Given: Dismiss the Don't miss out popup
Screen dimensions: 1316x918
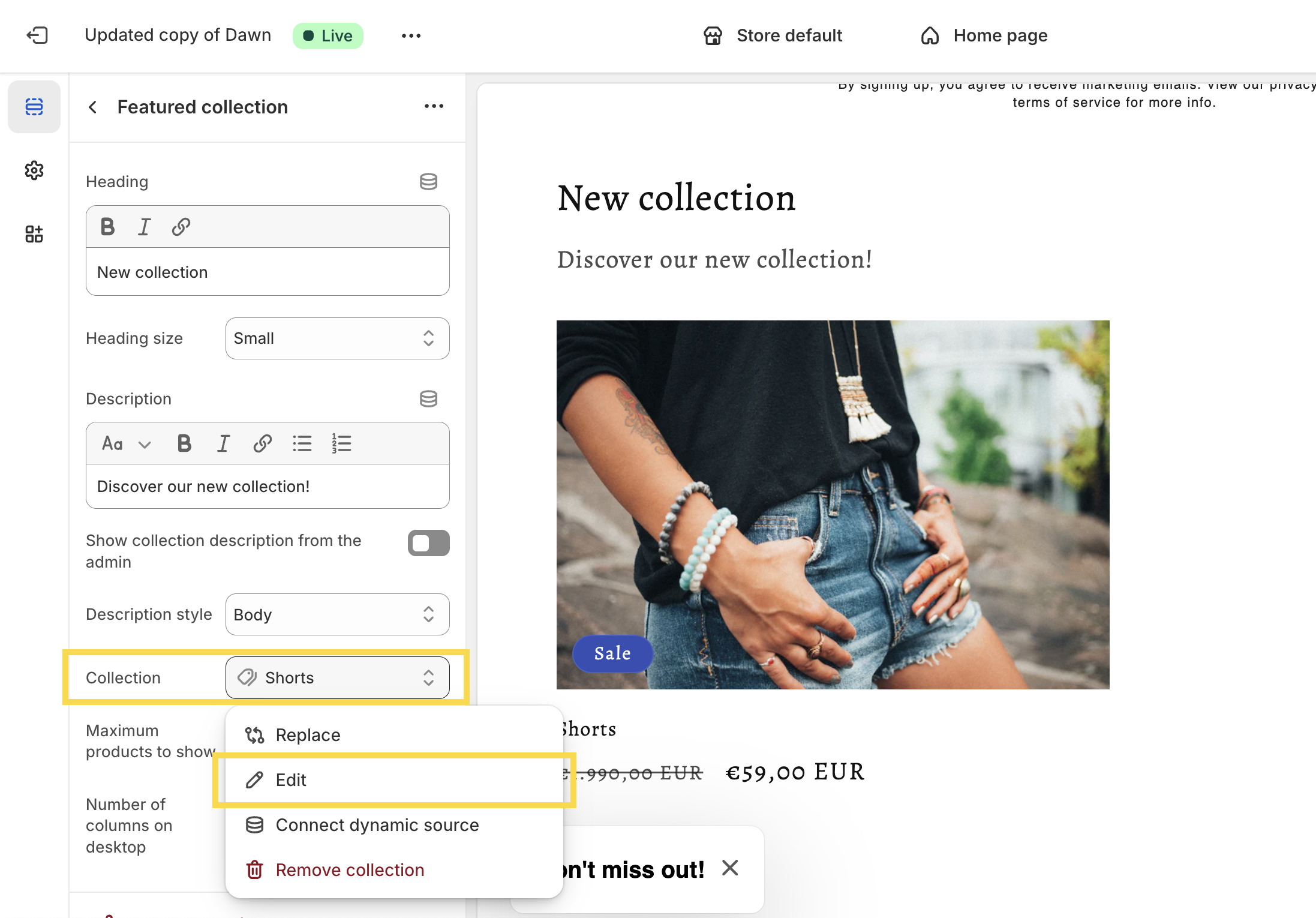Looking at the screenshot, I should click(730, 868).
